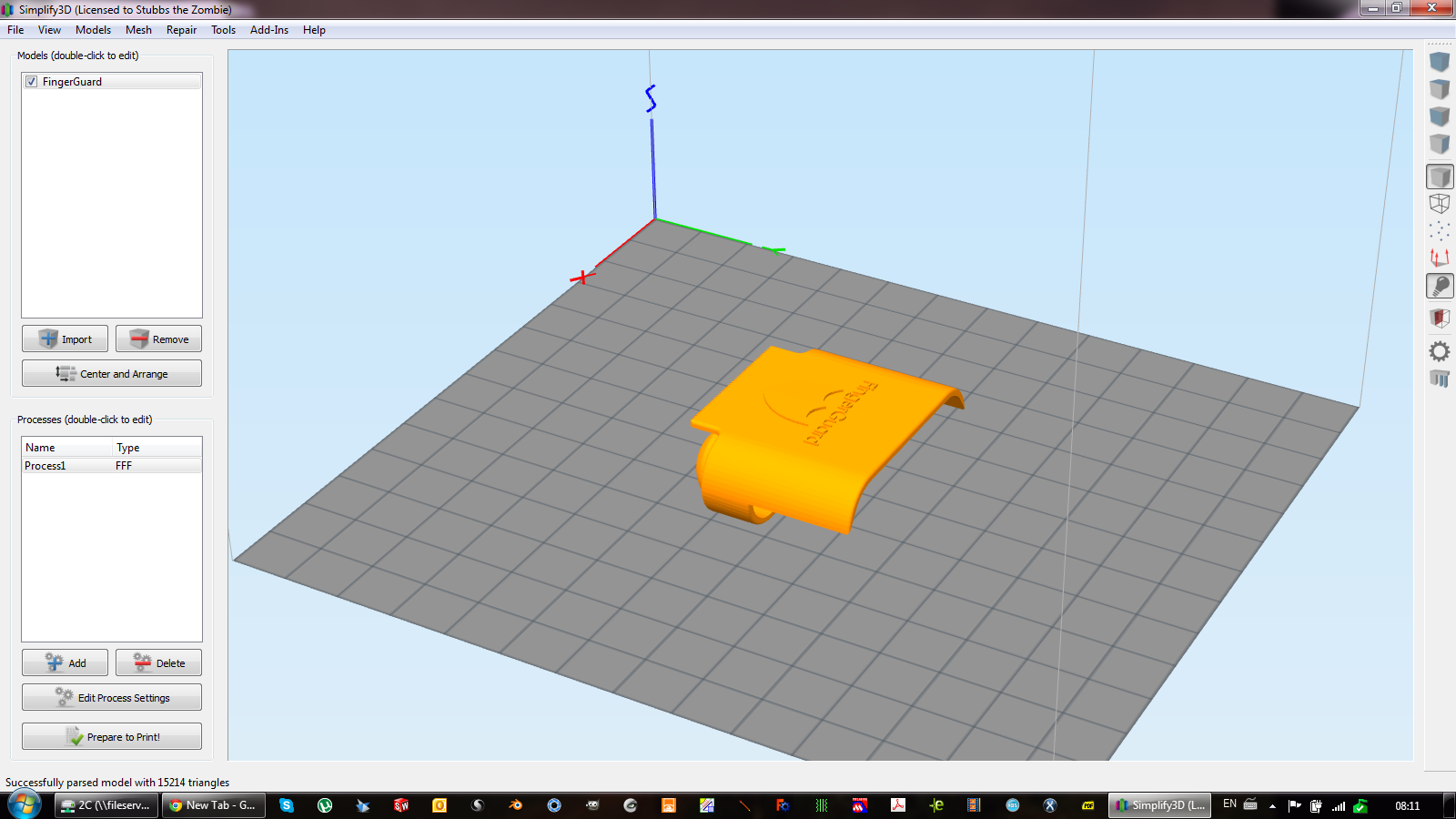Viewport: 1456px width, 819px height.
Task: Click Prepare to Print!
Action: click(112, 736)
